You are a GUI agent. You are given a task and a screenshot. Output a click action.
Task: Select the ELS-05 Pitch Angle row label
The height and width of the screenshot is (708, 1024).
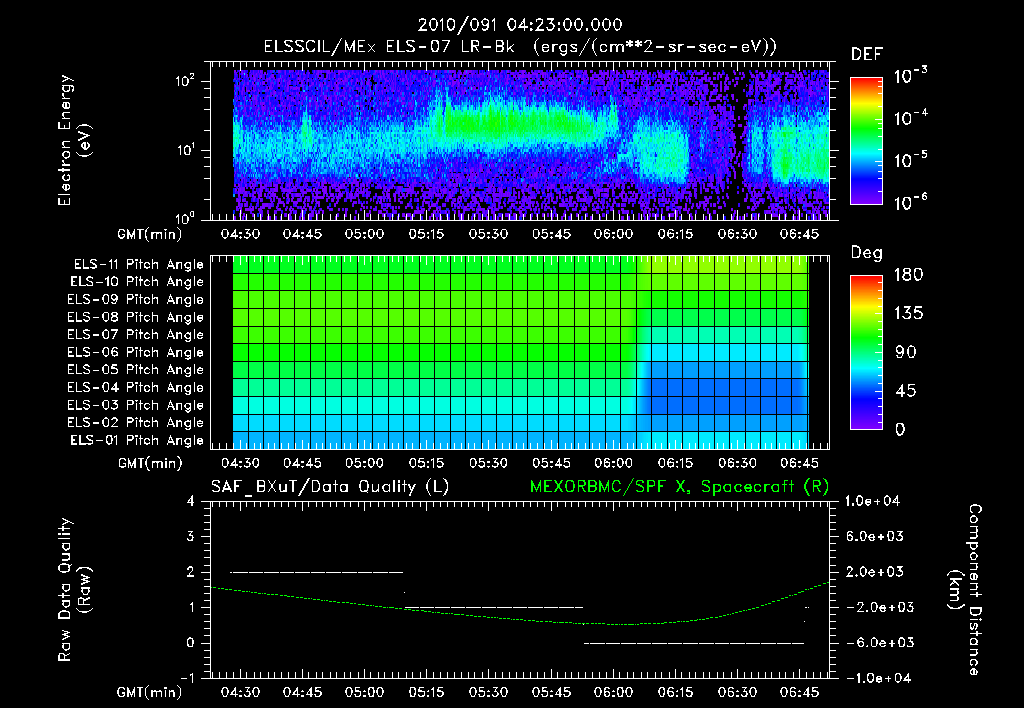pos(136,370)
